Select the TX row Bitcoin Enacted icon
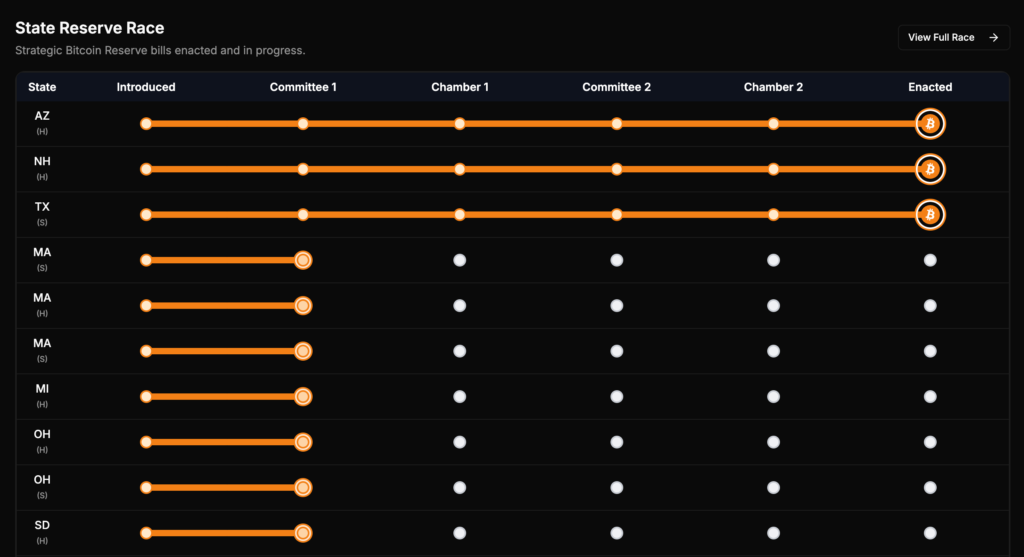Screen dimensions: 1024x557 pos(930,215)
